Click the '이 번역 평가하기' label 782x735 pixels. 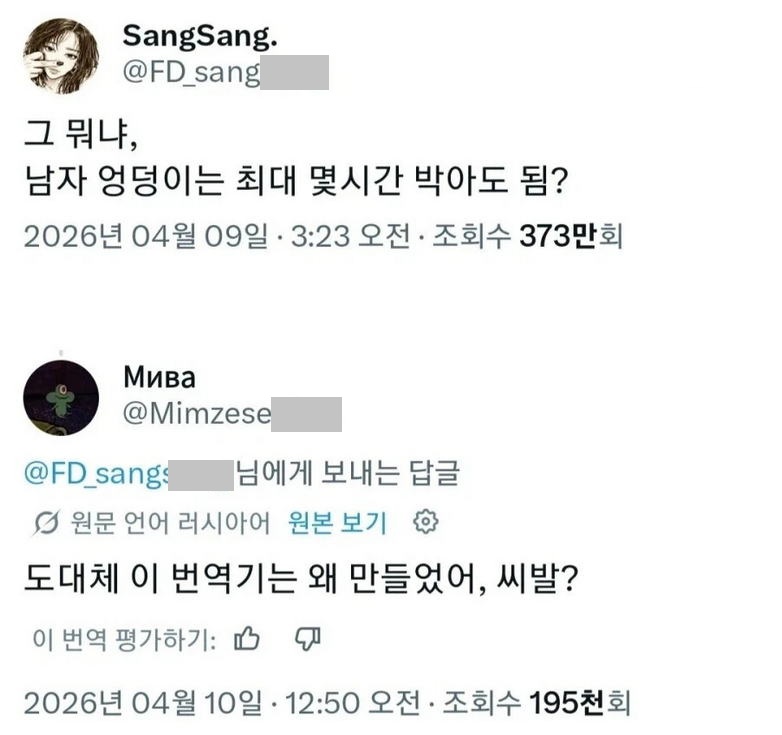[x=124, y=640]
